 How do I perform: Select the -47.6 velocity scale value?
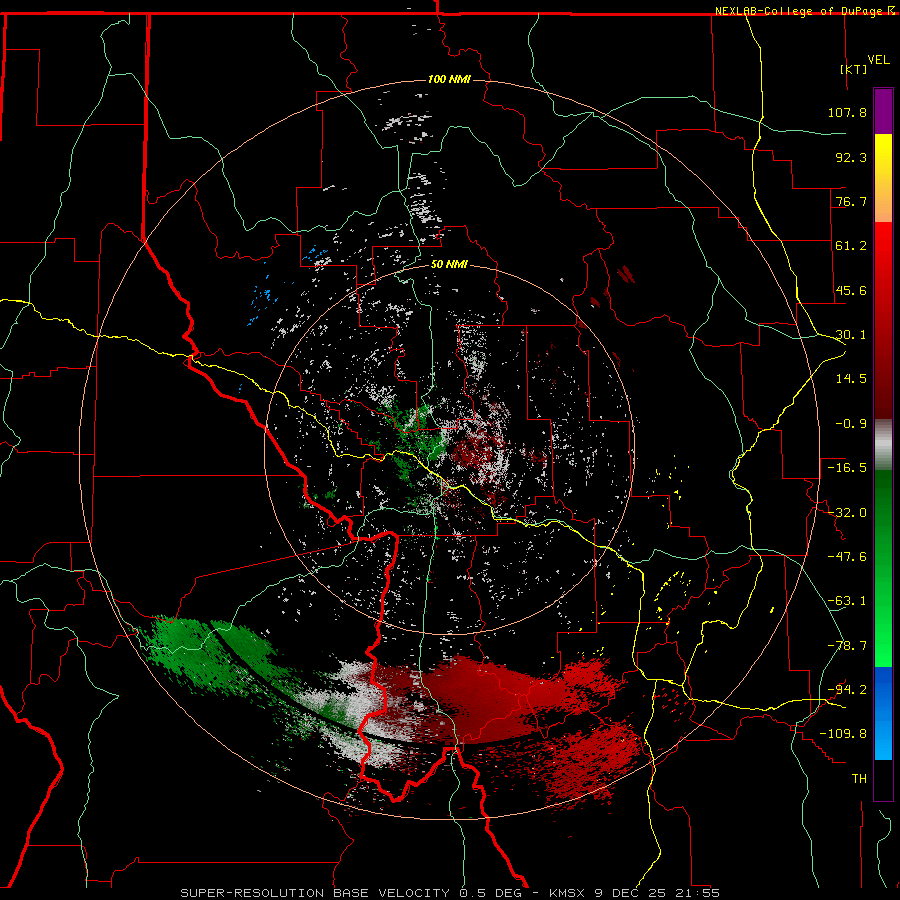(x=847, y=557)
